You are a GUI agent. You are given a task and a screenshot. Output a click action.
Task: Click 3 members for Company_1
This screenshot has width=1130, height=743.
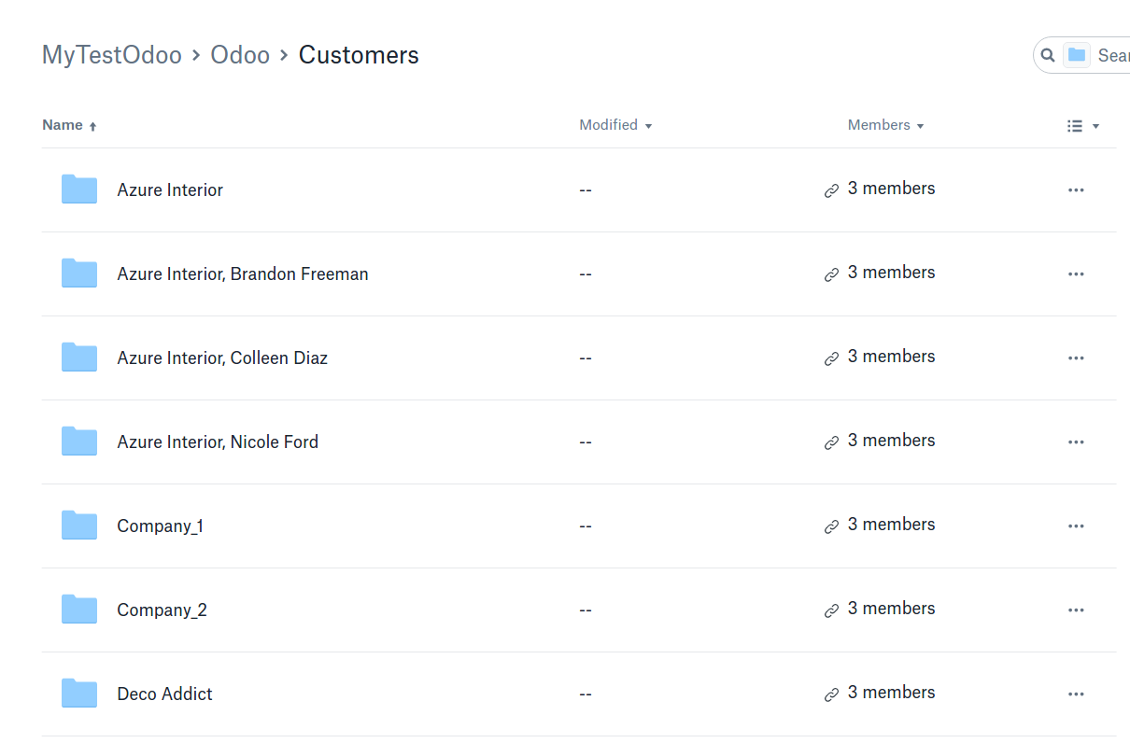[x=891, y=524]
